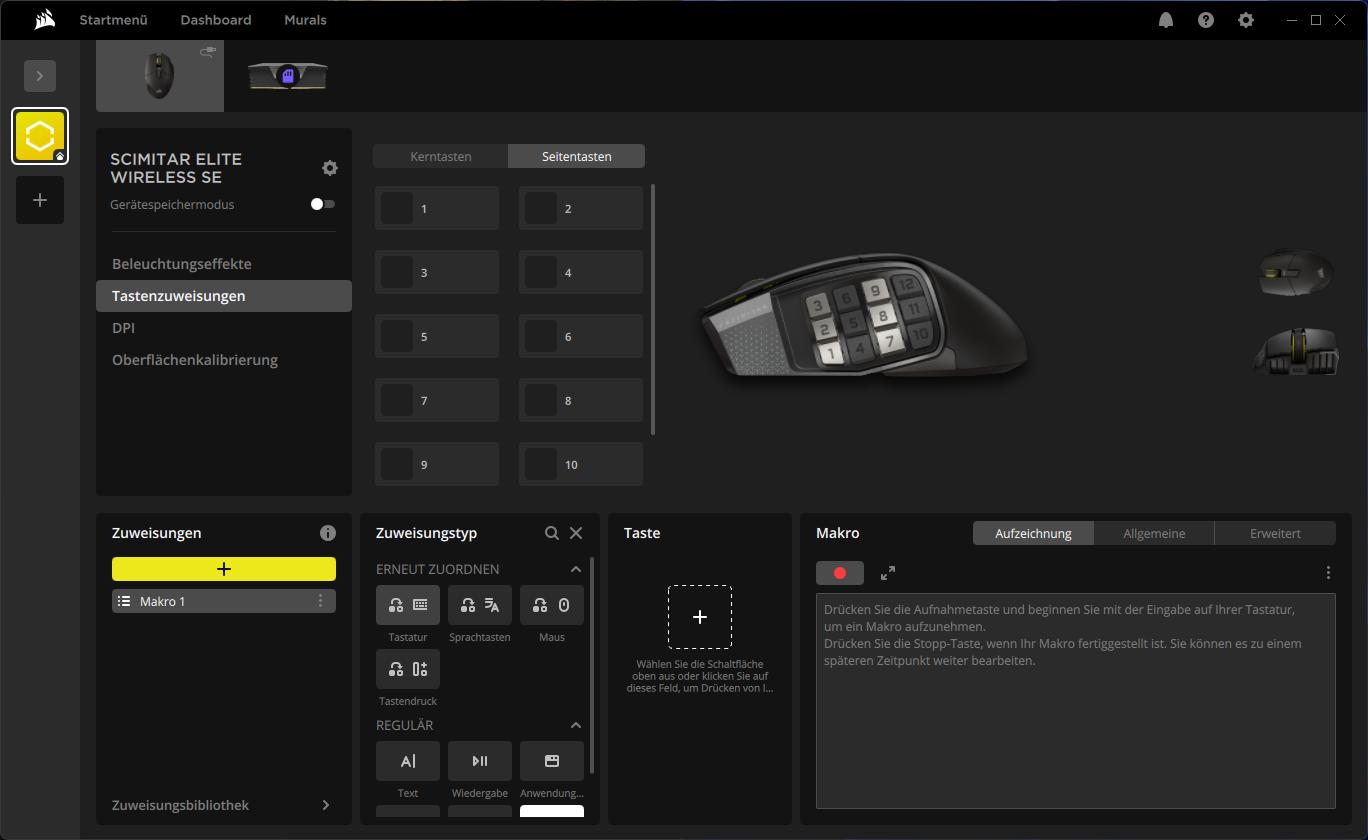
Task: Start macro recording with red record button
Action: pyautogui.click(x=840, y=573)
